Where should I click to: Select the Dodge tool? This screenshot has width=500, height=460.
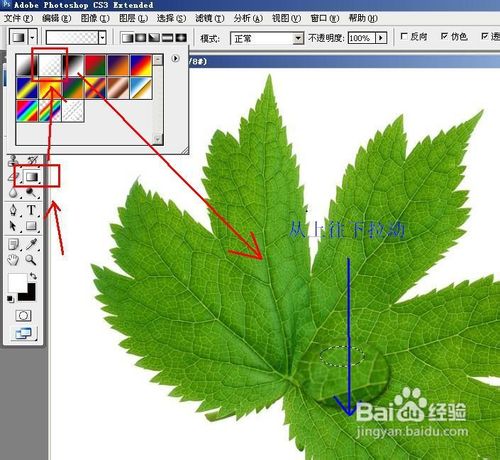(x=31, y=193)
